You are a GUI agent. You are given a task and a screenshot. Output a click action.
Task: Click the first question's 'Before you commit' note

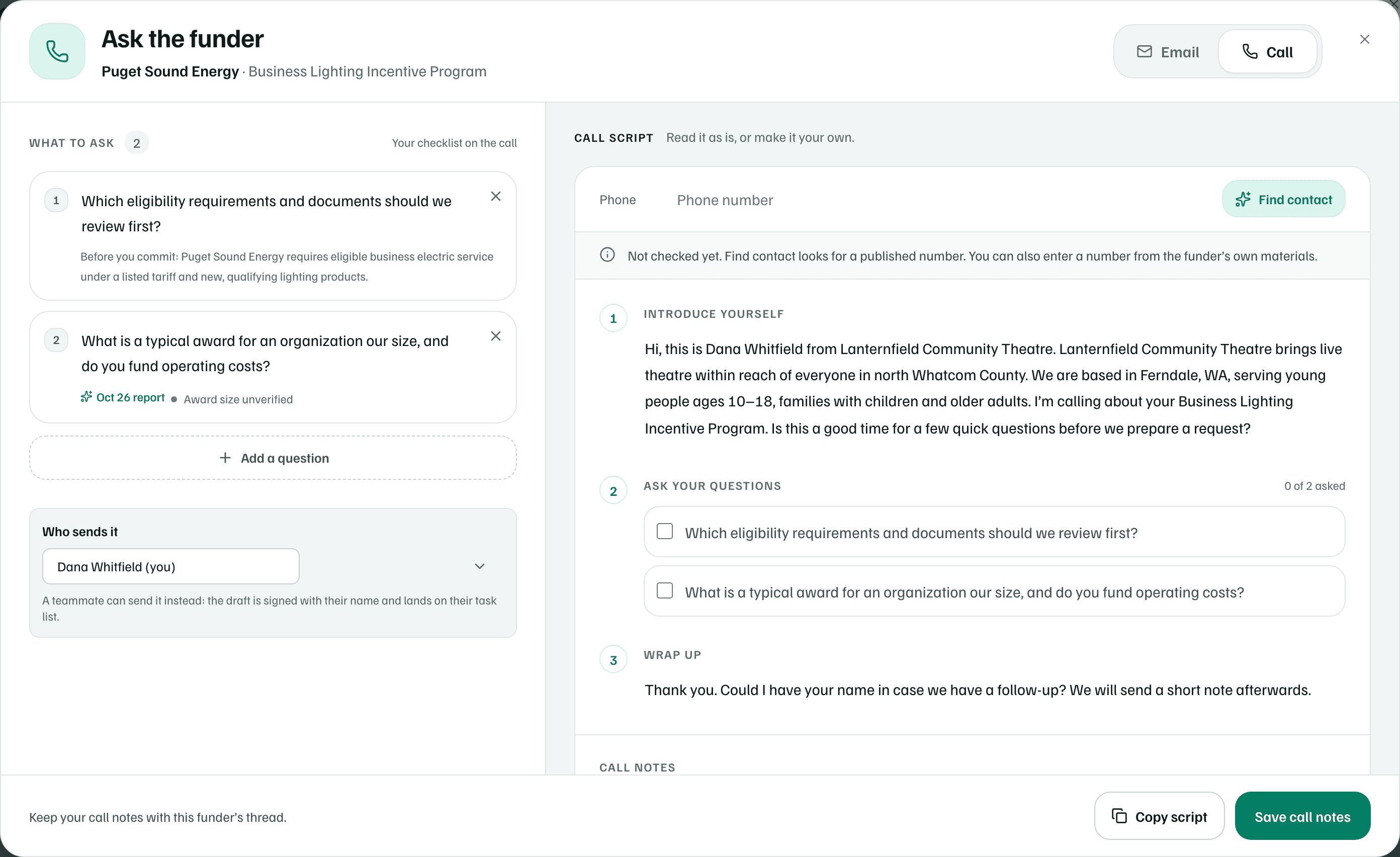coord(287,267)
